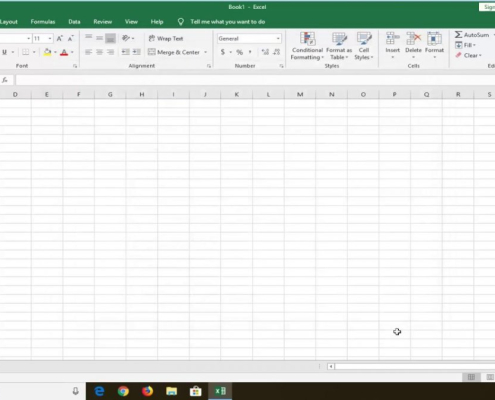Open Firefox from taskbar
Screen dimensions: 495x400
click(x=147, y=391)
